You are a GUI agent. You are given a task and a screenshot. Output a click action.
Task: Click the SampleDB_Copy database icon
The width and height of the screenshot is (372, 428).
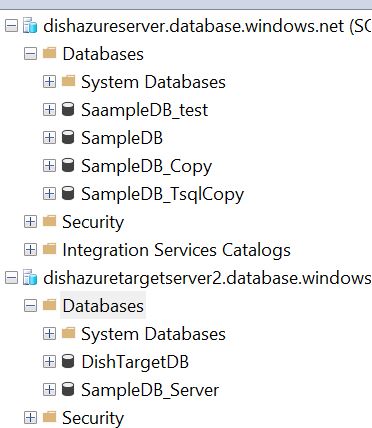coord(68,166)
